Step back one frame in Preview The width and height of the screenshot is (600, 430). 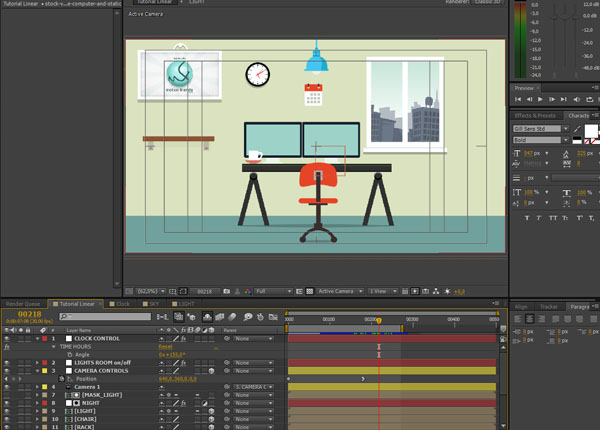529,99
